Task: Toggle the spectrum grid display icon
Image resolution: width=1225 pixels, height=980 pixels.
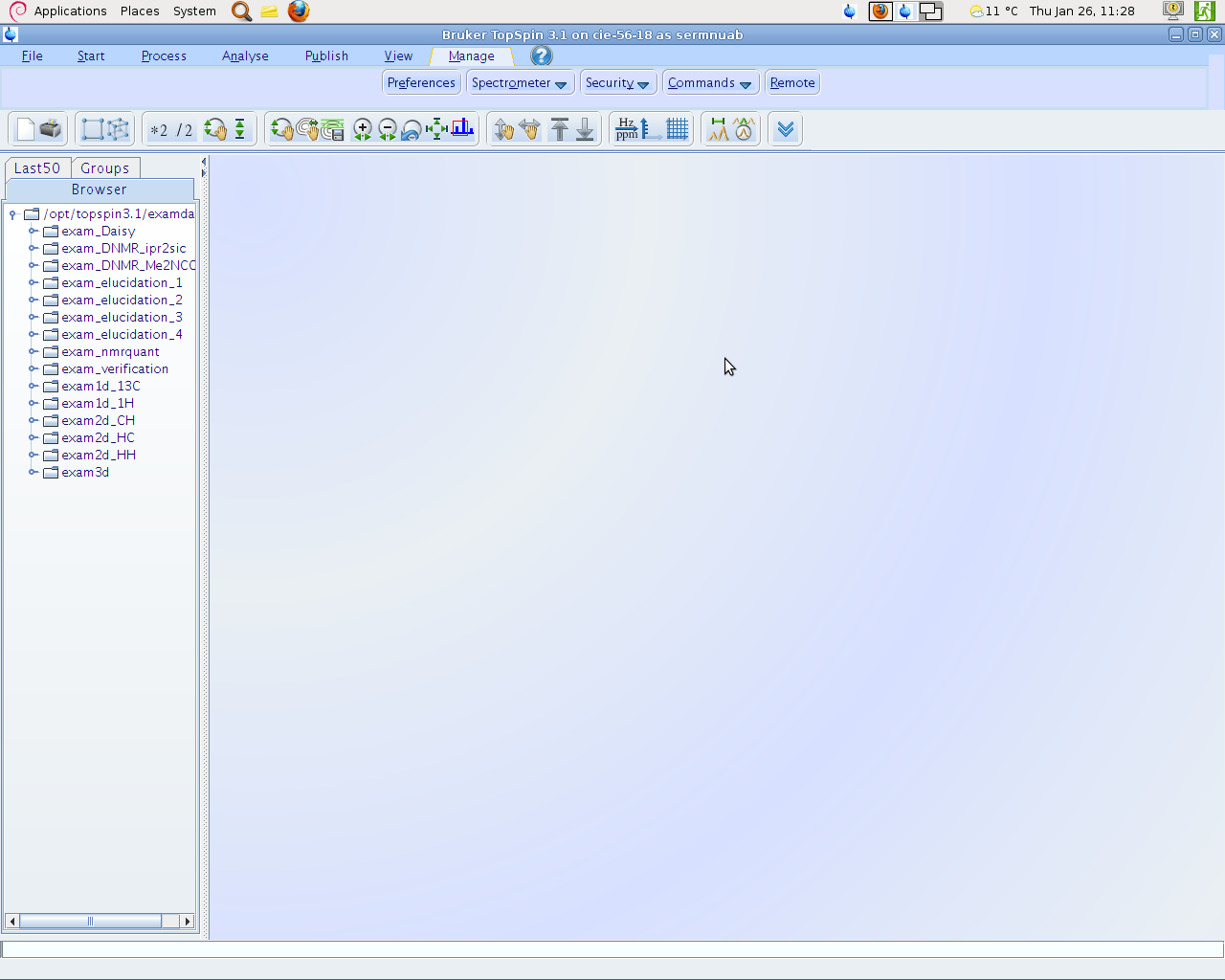Action: (678, 129)
